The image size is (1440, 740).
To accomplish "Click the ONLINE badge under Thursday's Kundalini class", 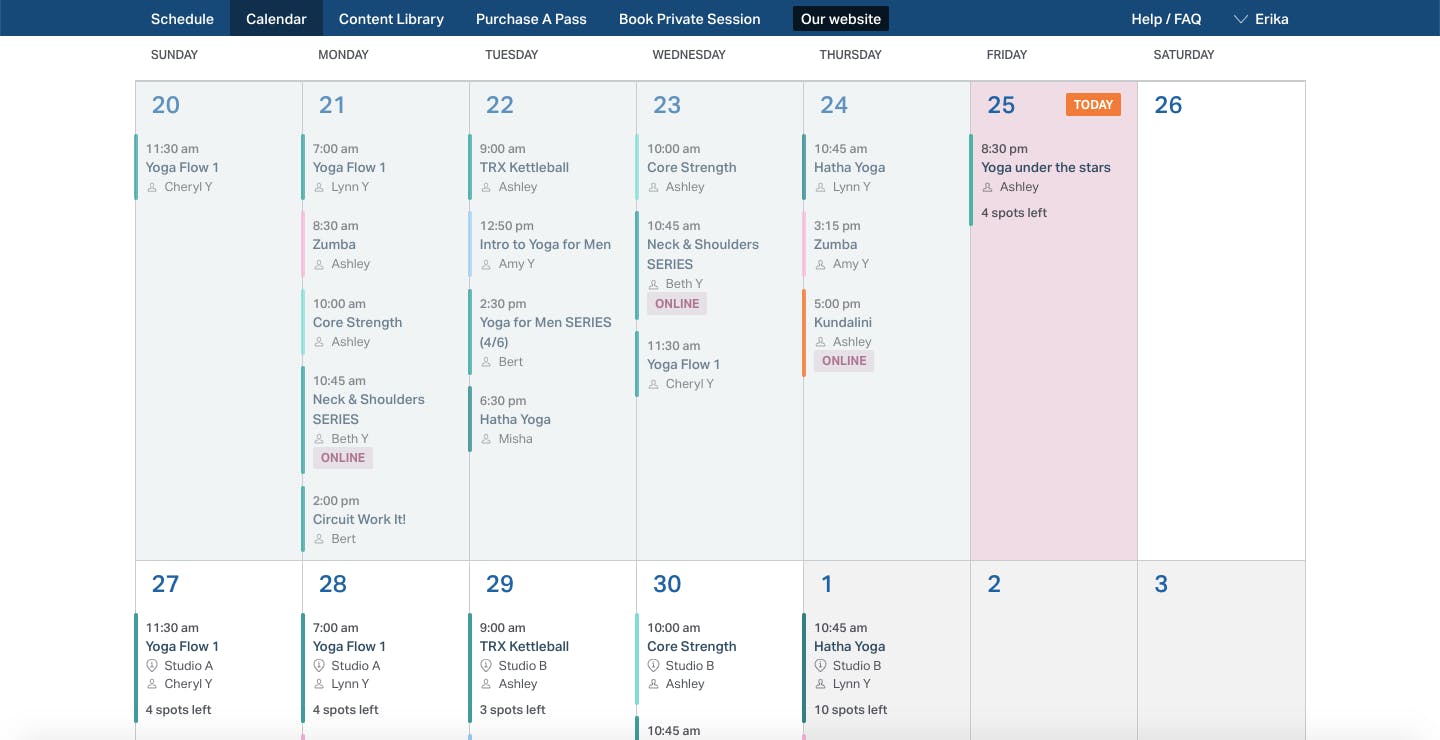I will (x=844, y=361).
